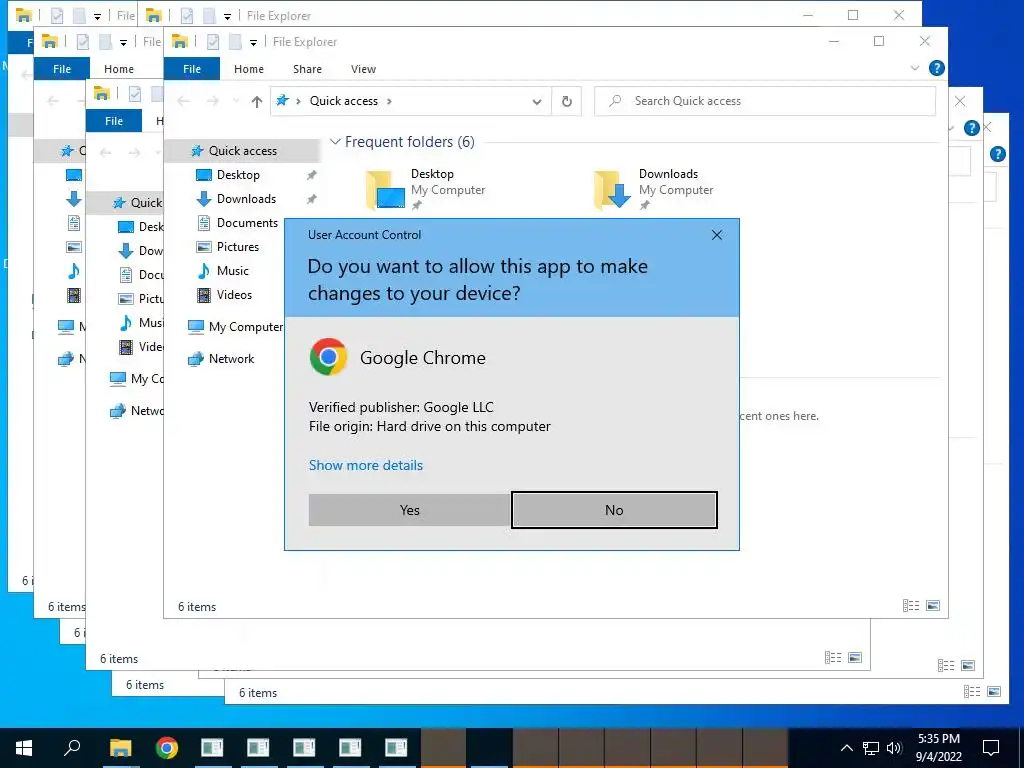Click network icon in system tray
Screen dimensions: 1024x768
coord(871,748)
